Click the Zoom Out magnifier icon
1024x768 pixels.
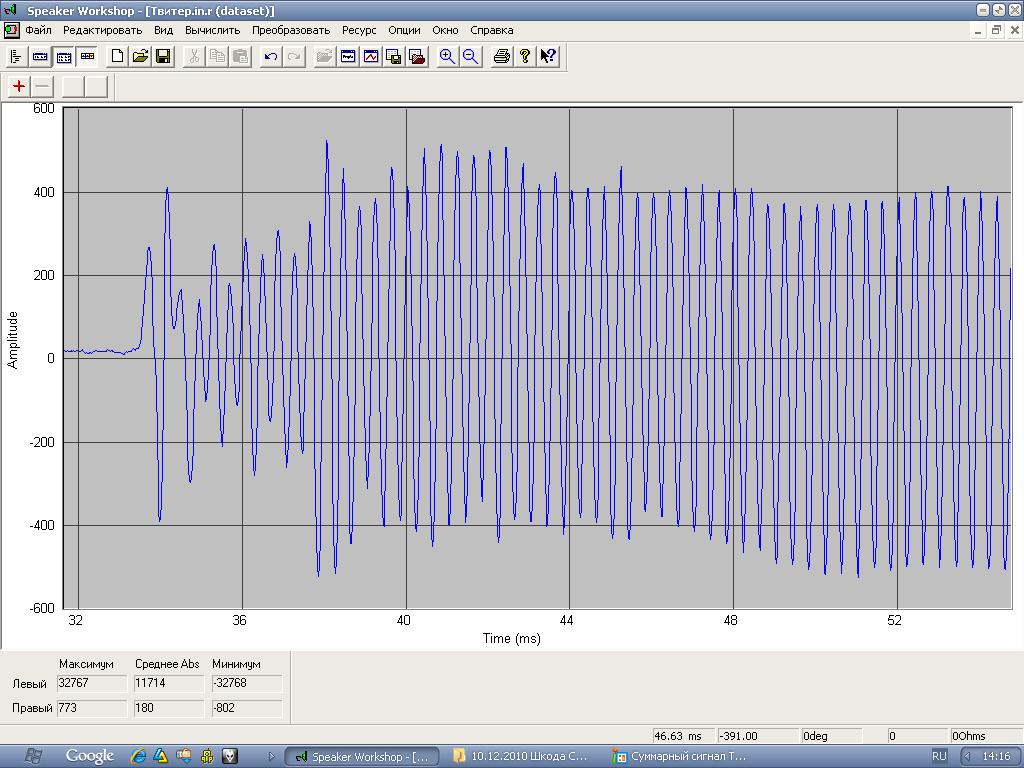[x=470, y=56]
